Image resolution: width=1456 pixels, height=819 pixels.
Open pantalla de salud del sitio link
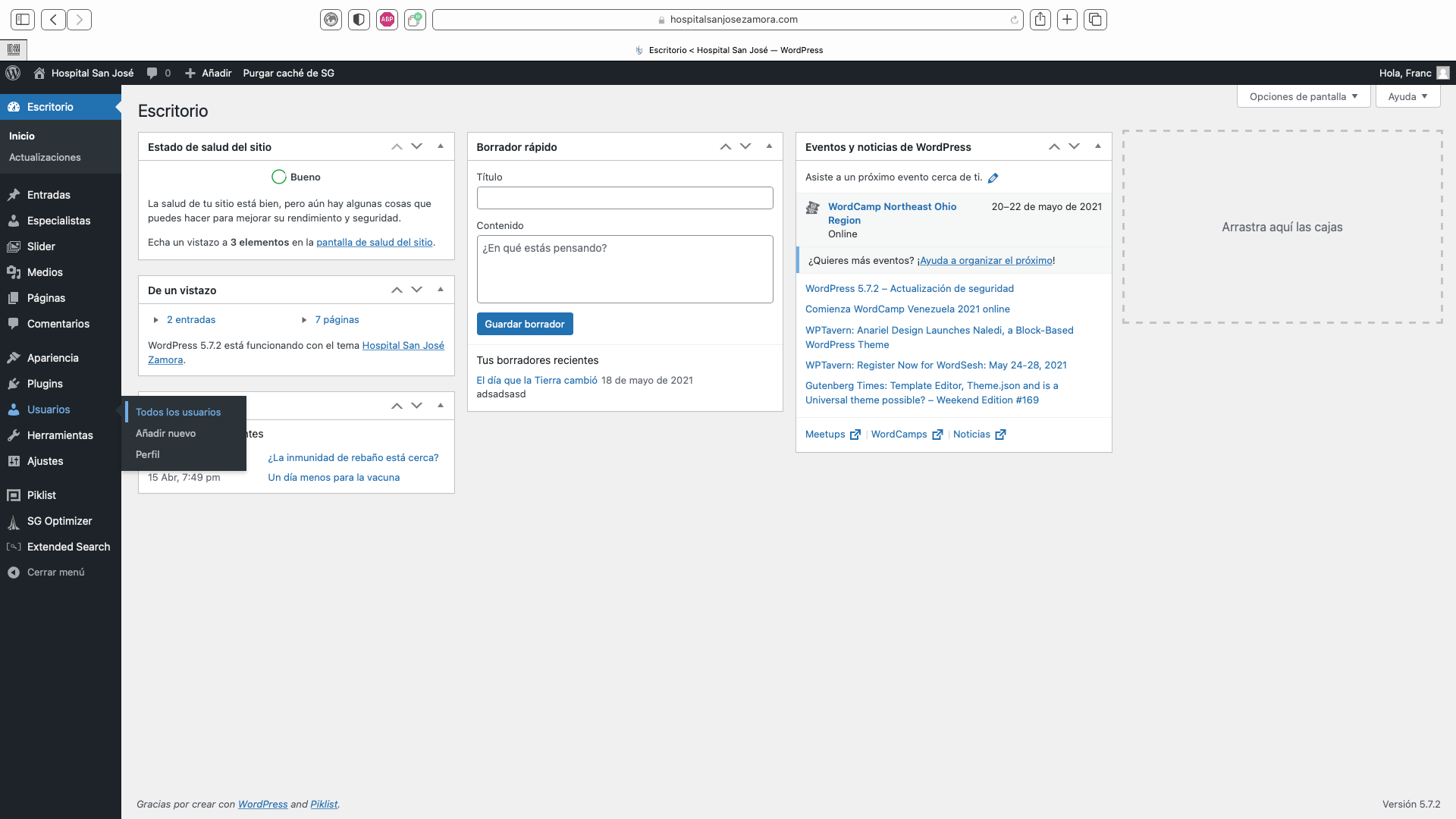(x=375, y=243)
